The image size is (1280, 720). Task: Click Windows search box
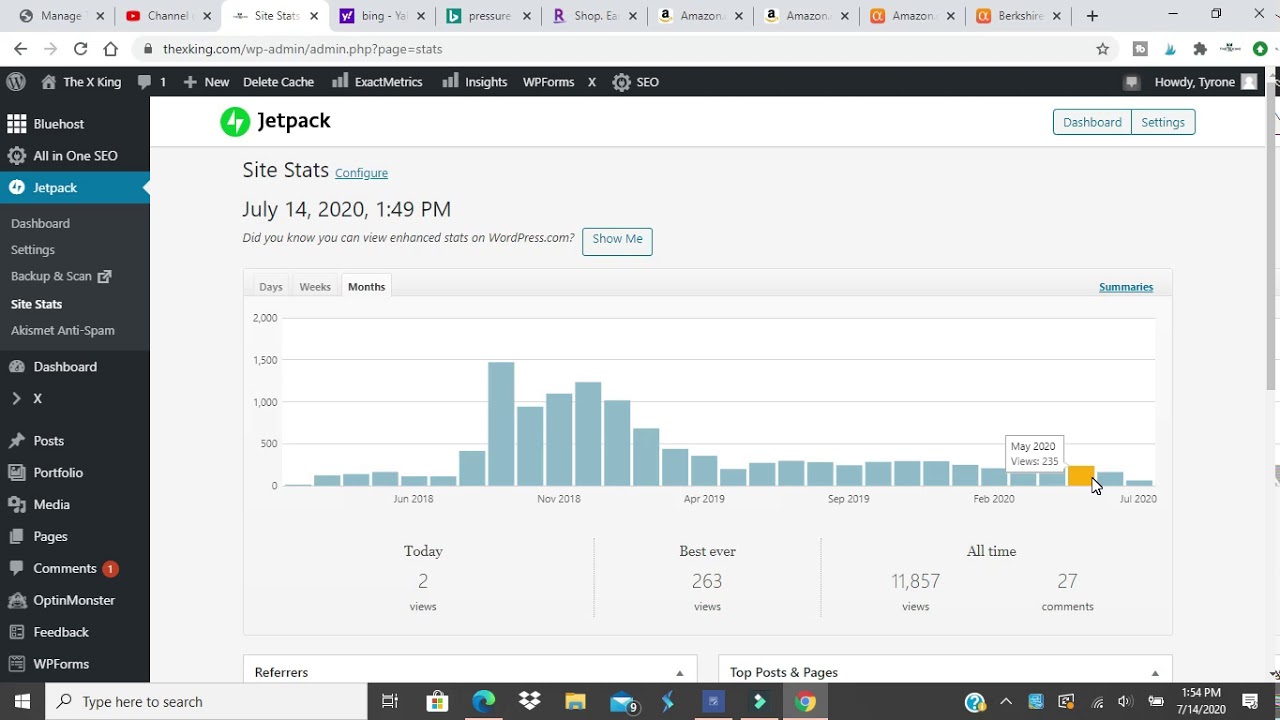205,701
